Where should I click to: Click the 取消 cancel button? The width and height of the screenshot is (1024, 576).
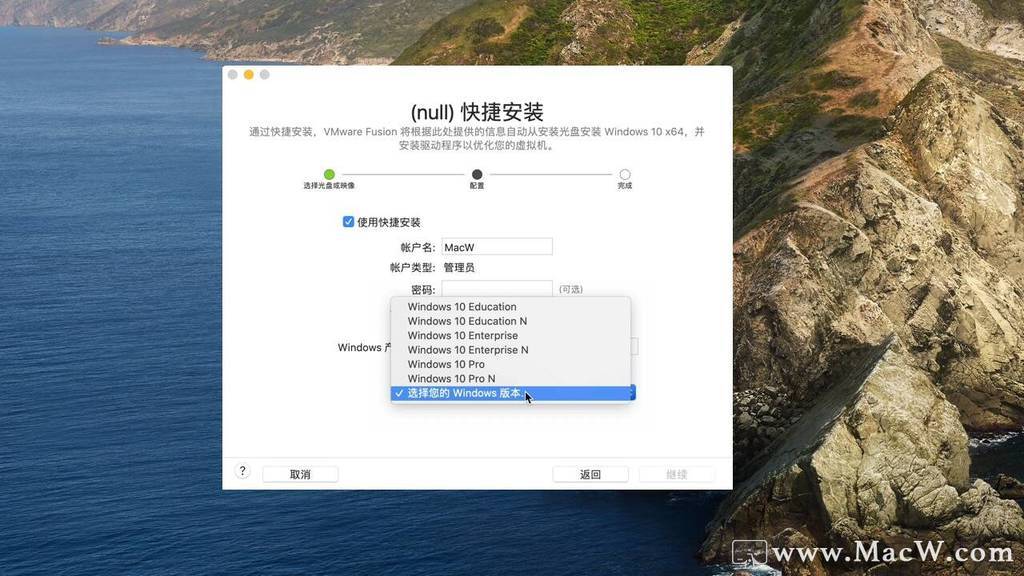[x=300, y=474]
